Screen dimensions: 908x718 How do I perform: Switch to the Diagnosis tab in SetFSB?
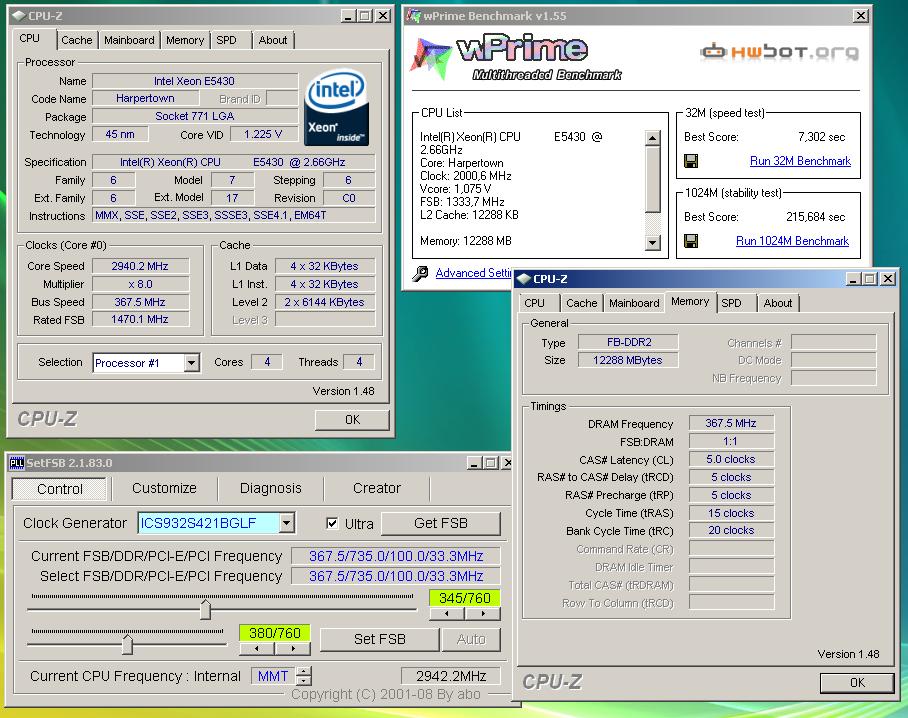[x=270, y=488]
